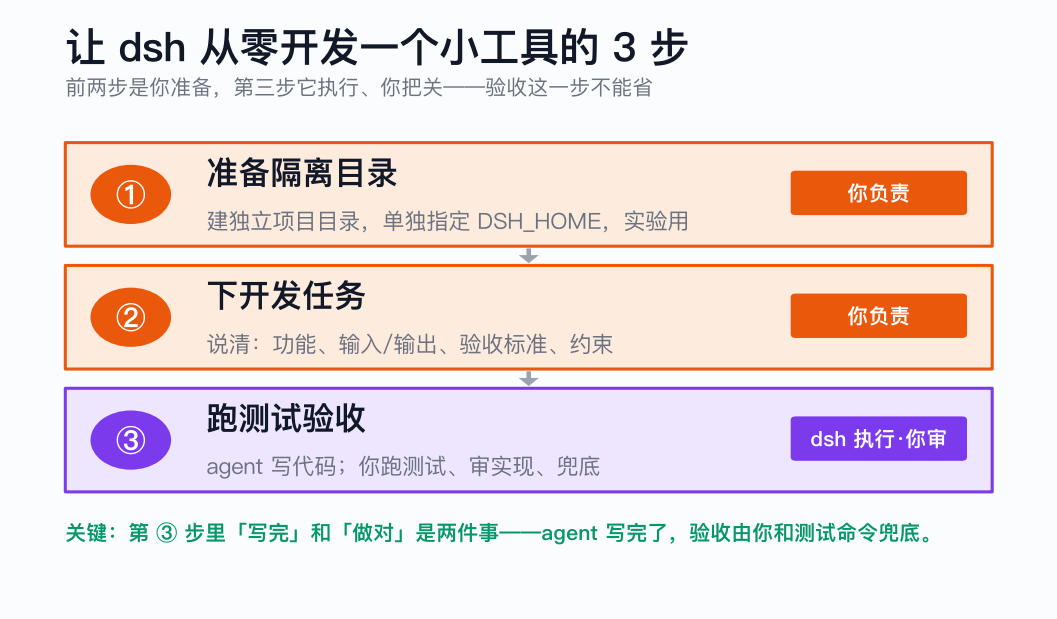Click the circled ③ inside the green note
The width and height of the screenshot is (1057, 619).
167,533
